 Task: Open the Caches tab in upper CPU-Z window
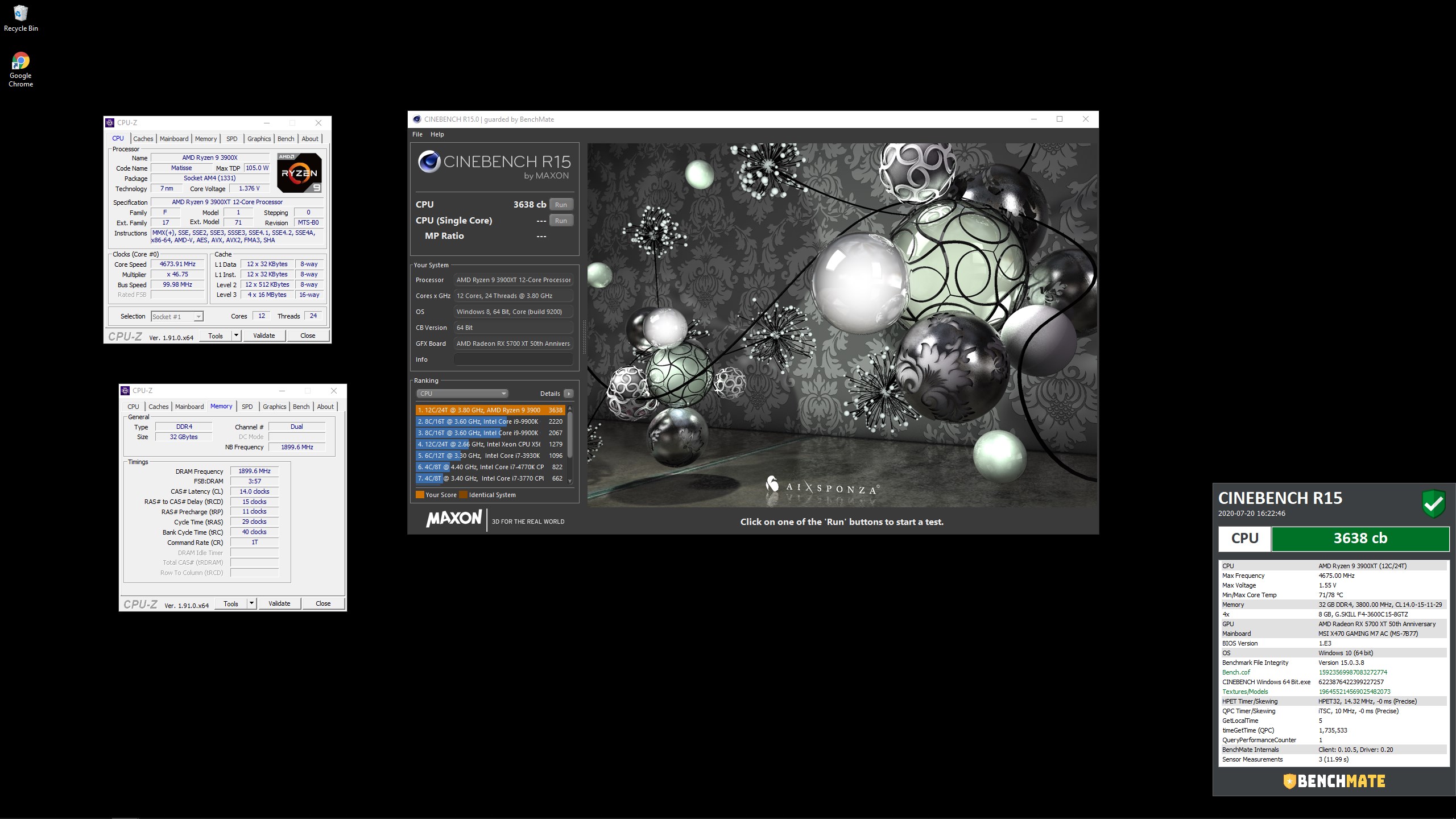pos(143,139)
